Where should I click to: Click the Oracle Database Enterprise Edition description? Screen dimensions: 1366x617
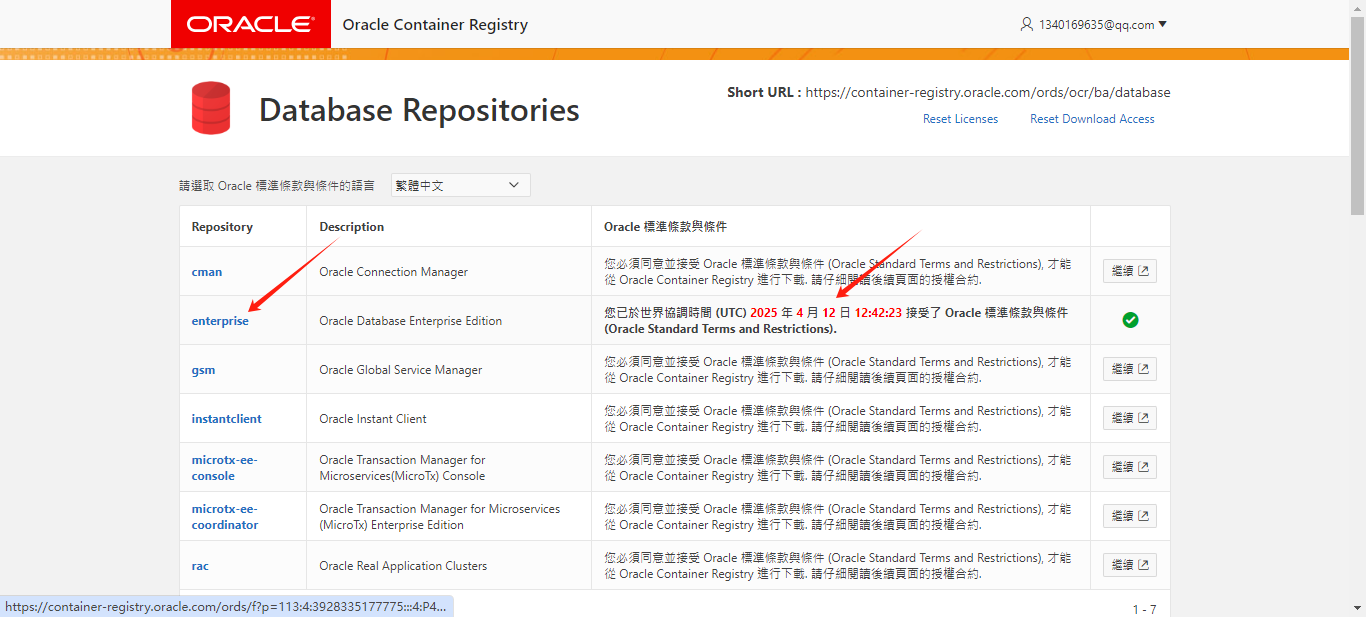pos(411,321)
